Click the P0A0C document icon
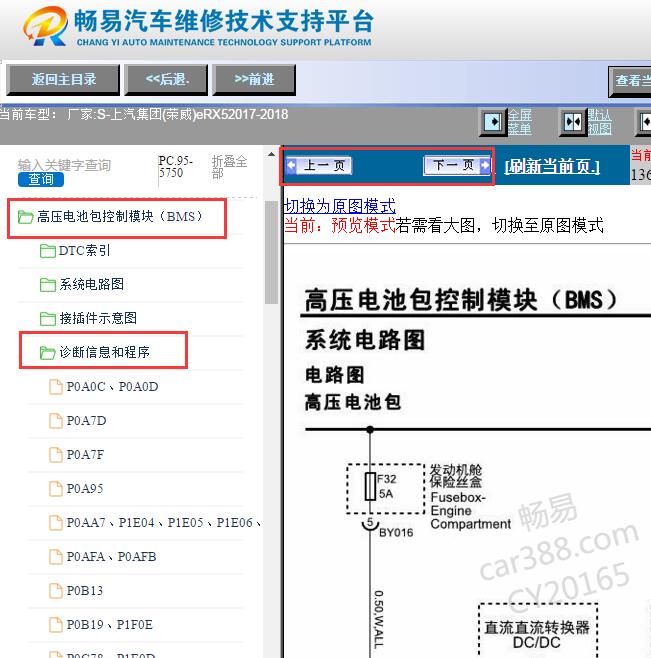Image resolution: width=651 pixels, height=658 pixels. click(56, 387)
